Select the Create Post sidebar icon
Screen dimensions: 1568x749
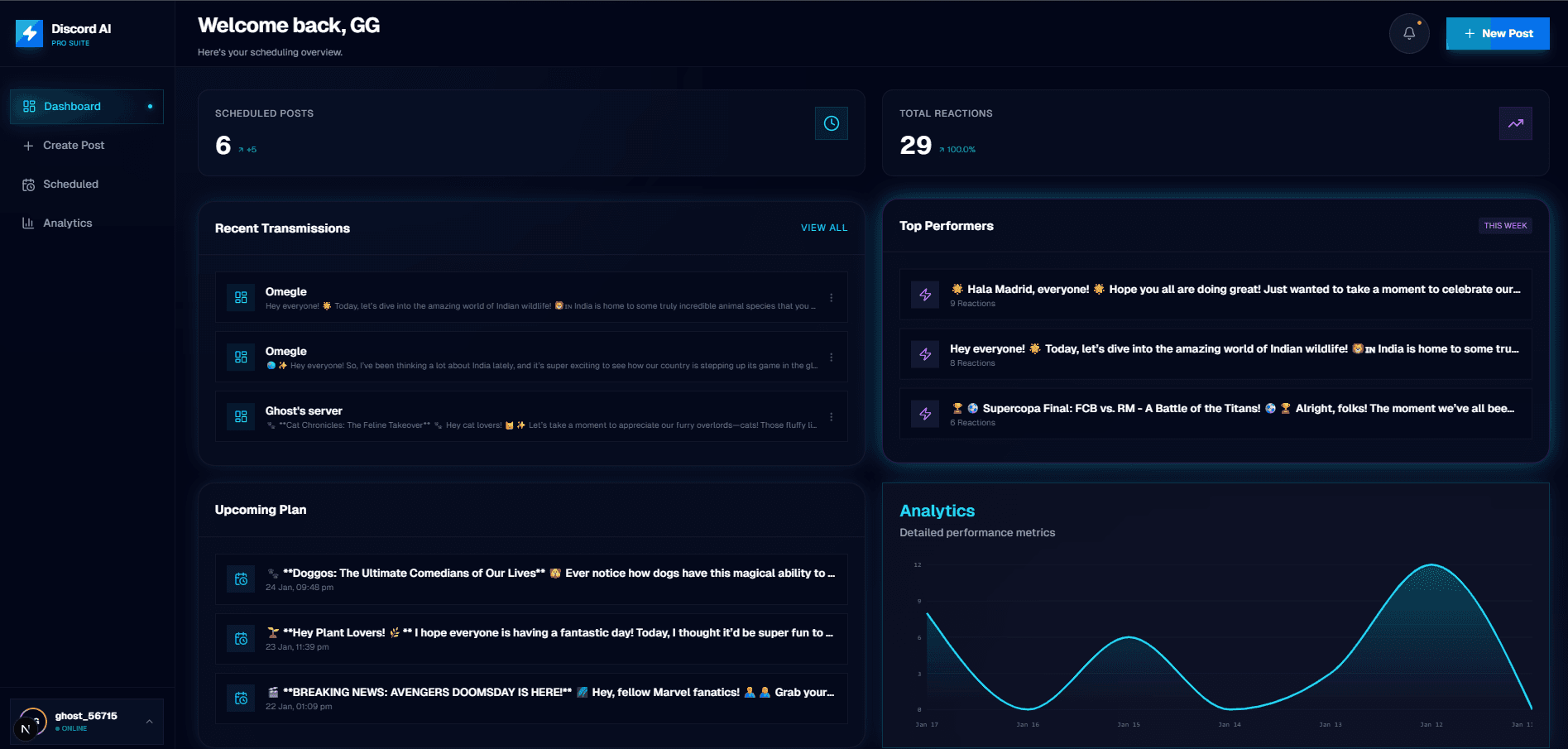(x=27, y=145)
